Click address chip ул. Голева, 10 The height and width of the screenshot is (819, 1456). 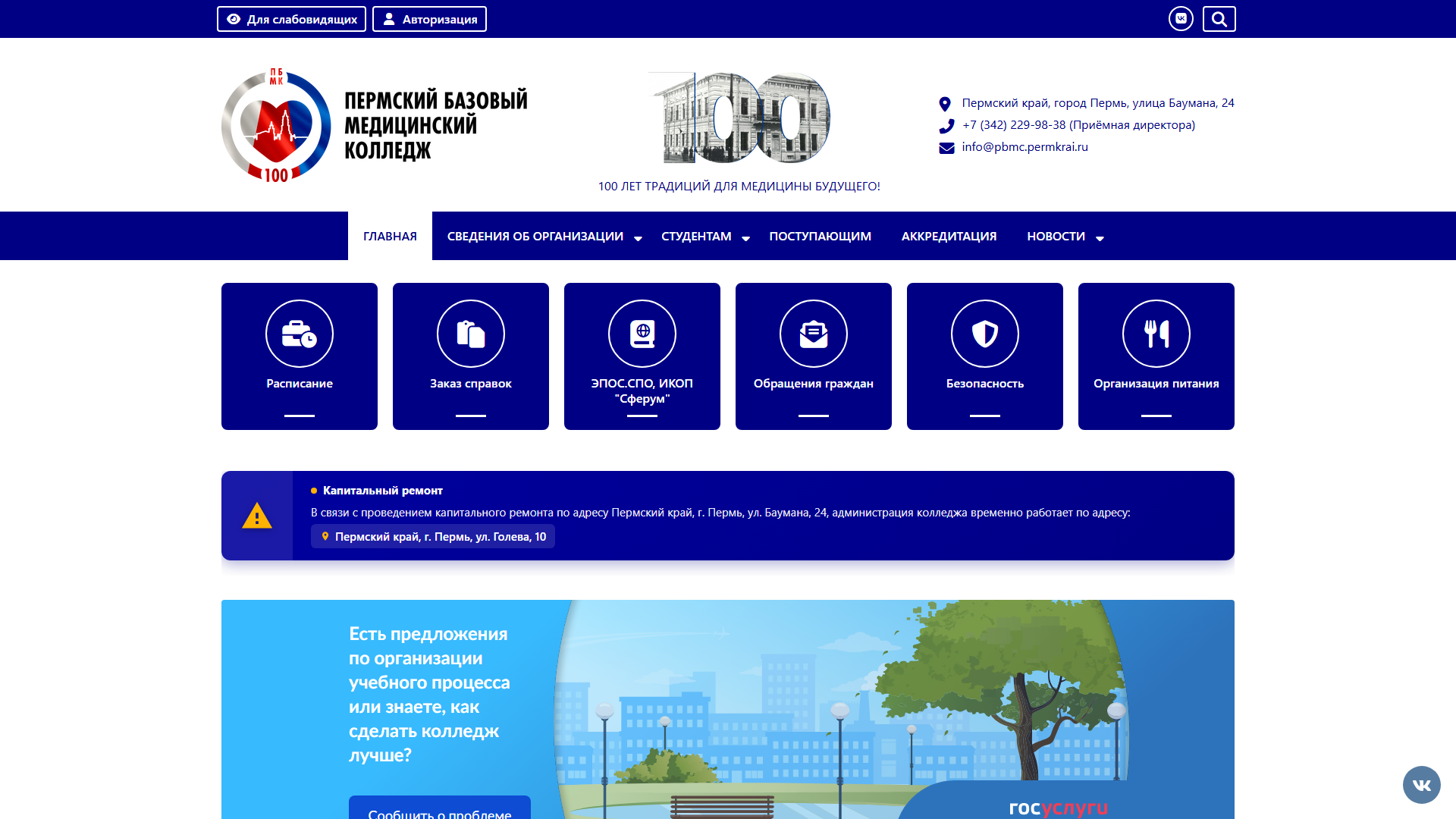tap(433, 536)
